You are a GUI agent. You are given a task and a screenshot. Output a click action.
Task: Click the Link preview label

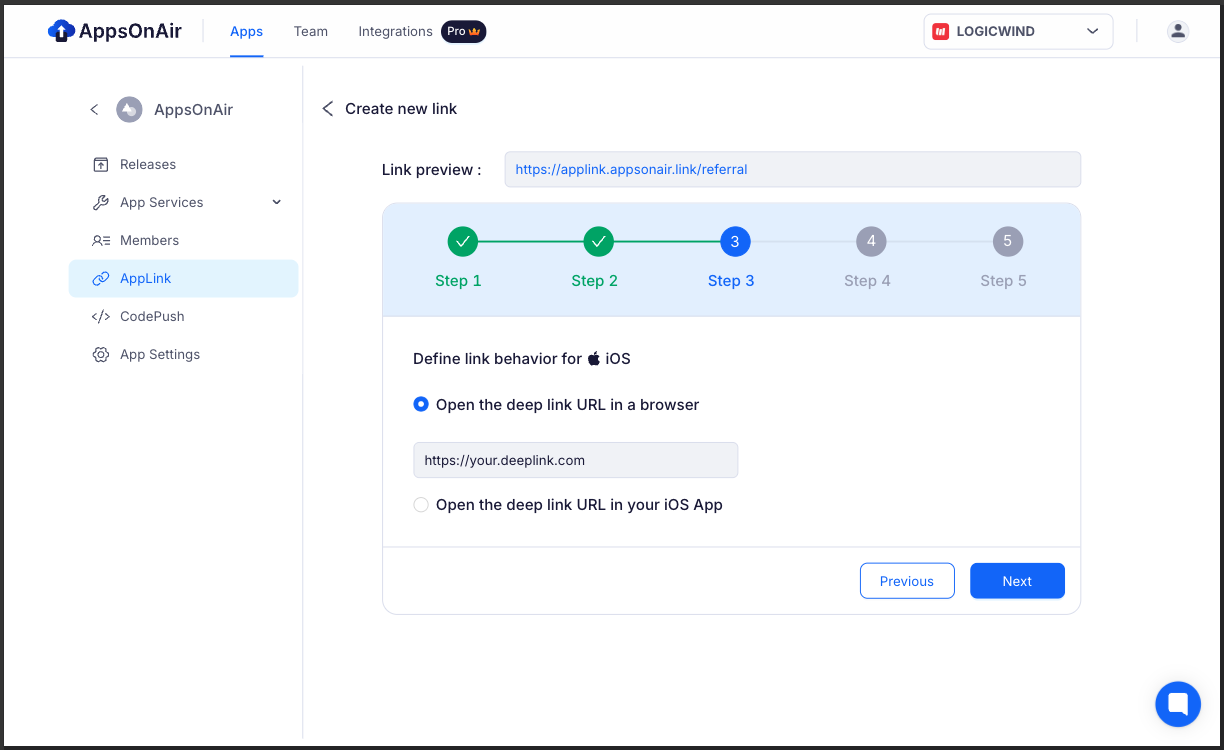pos(431,170)
